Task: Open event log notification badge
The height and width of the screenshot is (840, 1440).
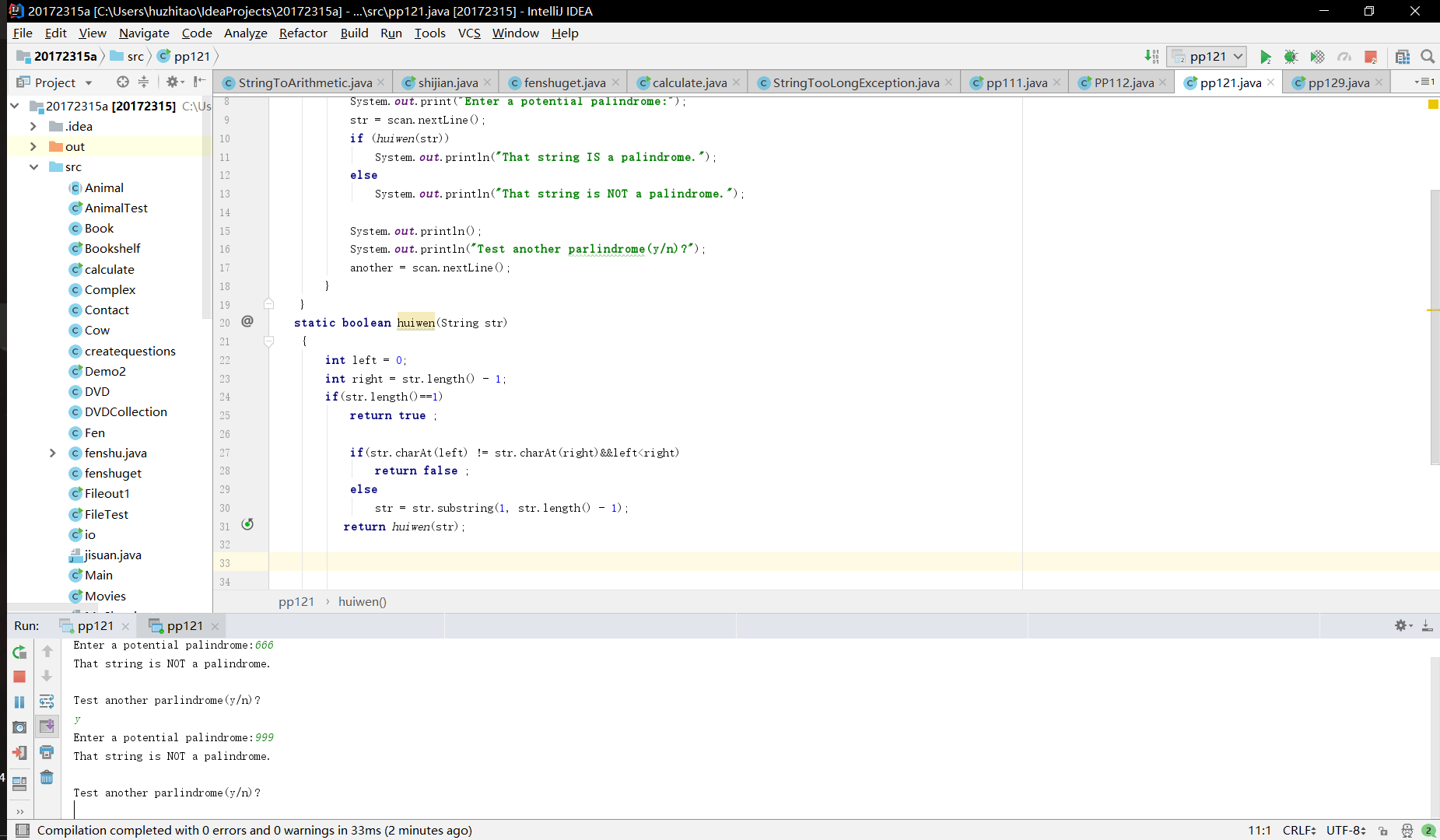Action: tap(1428, 831)
